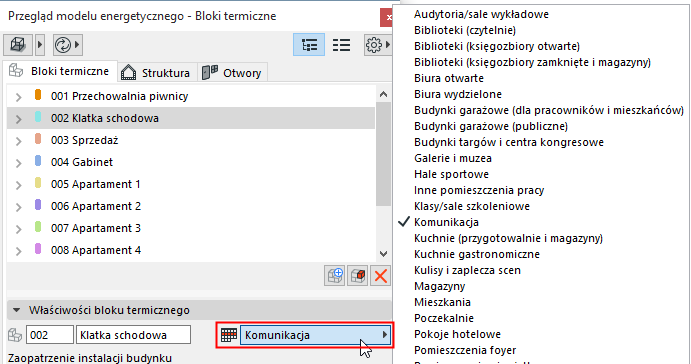Image resolution: width=691 pixels, height=364 pixels.
Task: Choose Kuchnie gastronomiczne profile
Action: coord(477,254)
